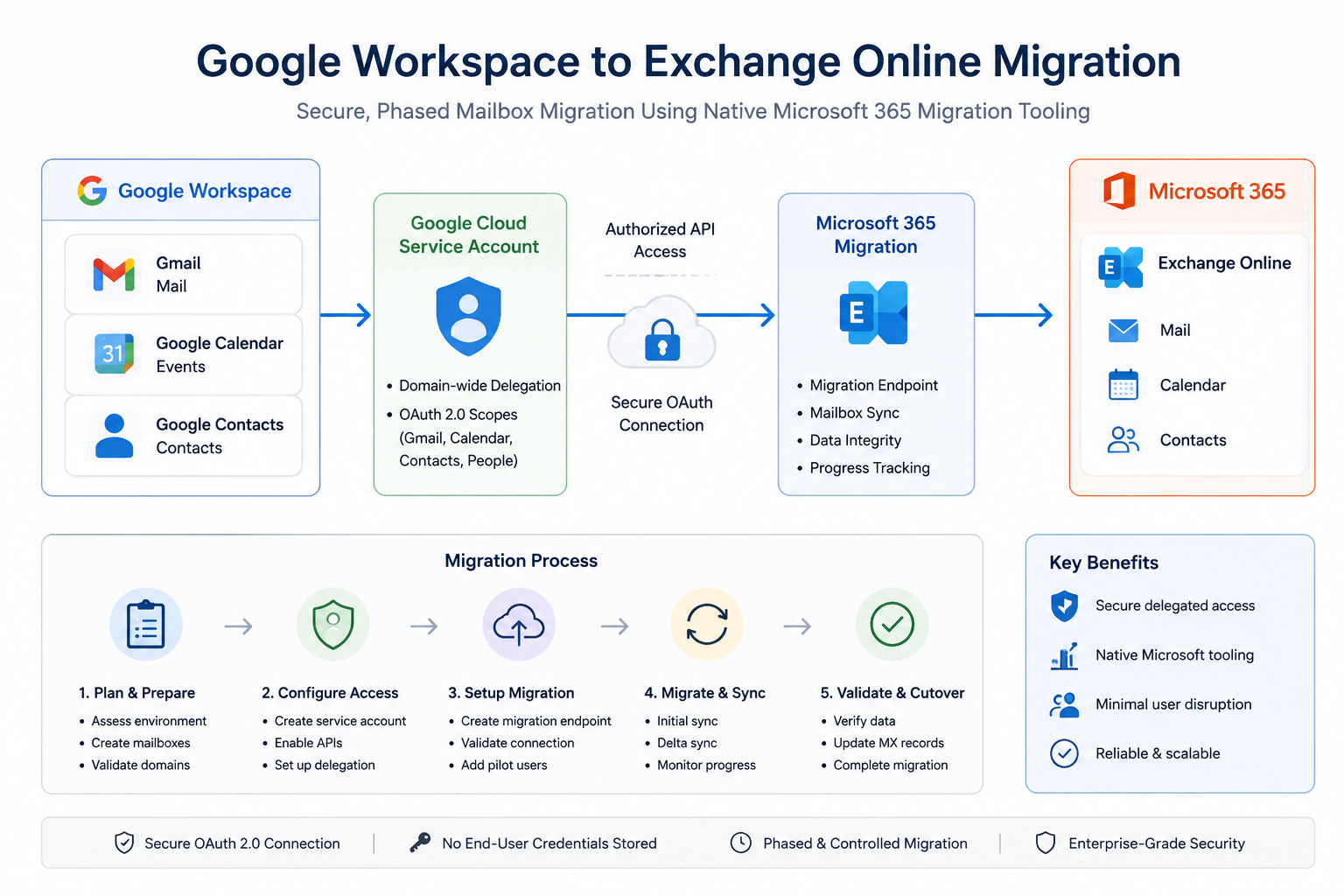Click the Native Microsoft tooling chart icon
1344x896 pixels.
(x=1064, y=655)
